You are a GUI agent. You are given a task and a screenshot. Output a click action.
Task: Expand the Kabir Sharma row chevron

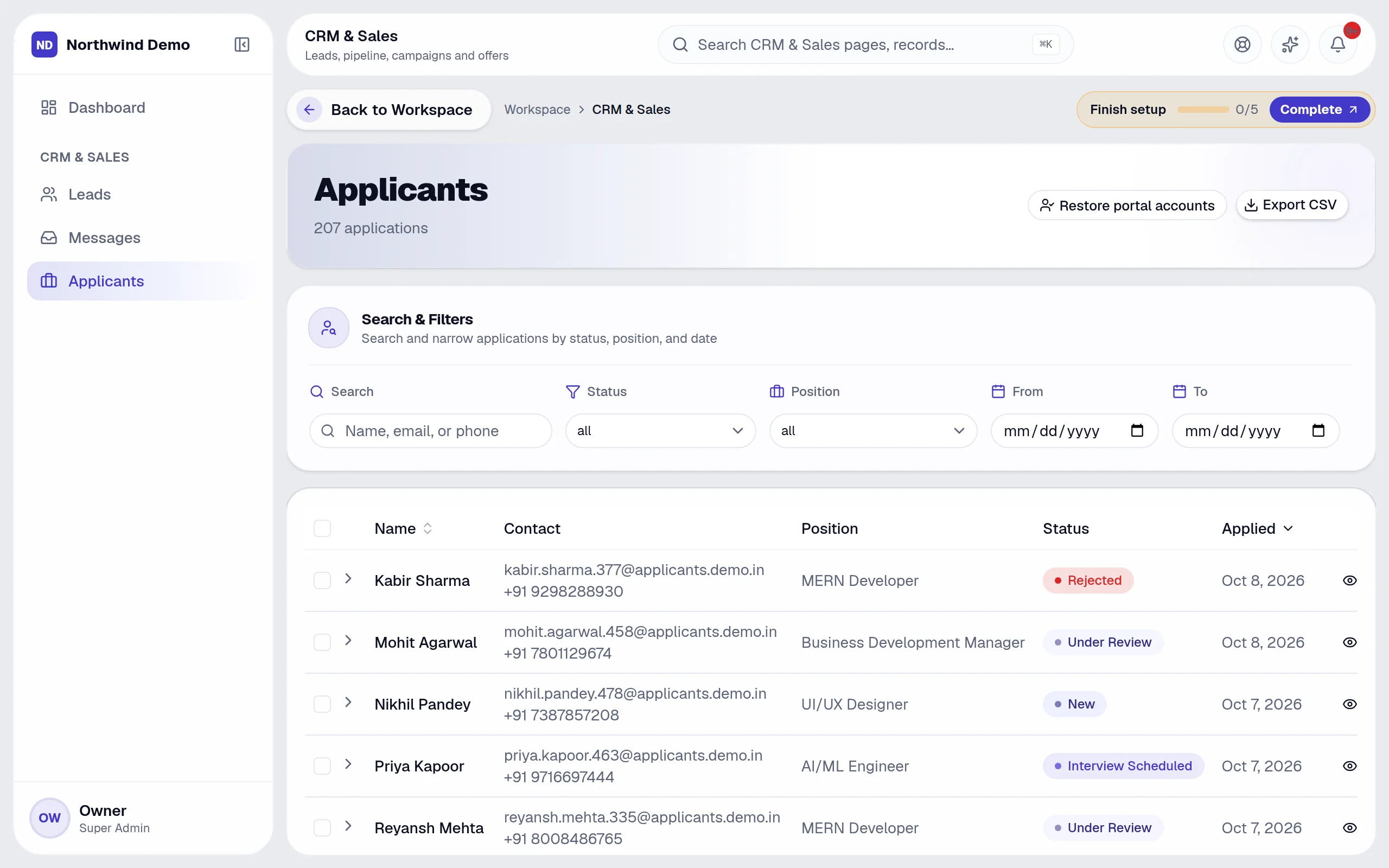point(348,579)
